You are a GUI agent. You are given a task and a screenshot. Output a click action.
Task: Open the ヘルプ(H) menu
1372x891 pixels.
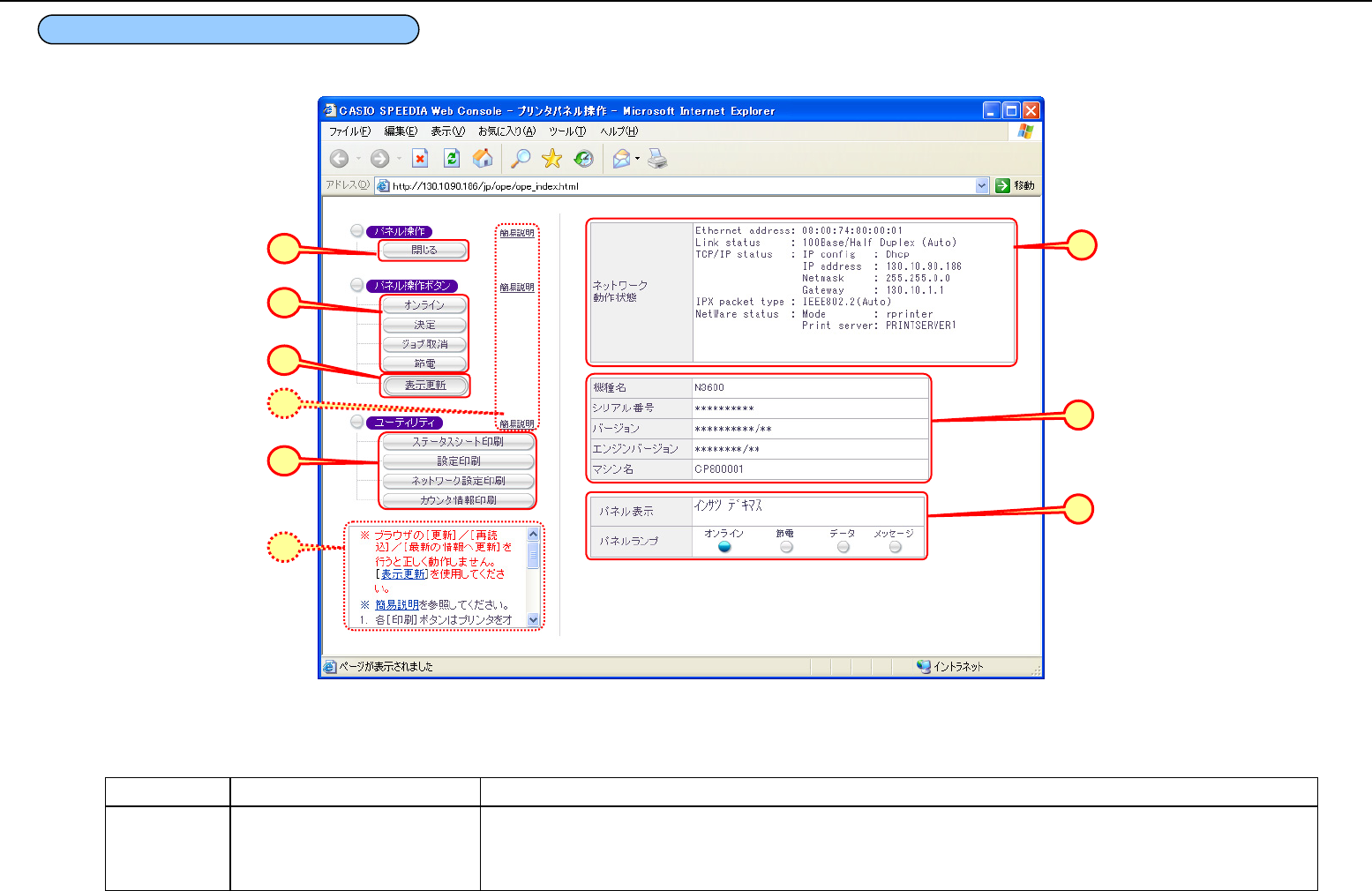[x=619, y=131]
